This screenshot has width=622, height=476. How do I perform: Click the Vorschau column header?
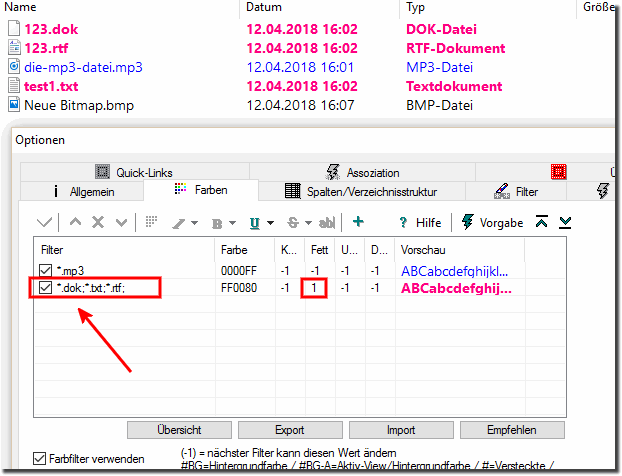[460, 250]
